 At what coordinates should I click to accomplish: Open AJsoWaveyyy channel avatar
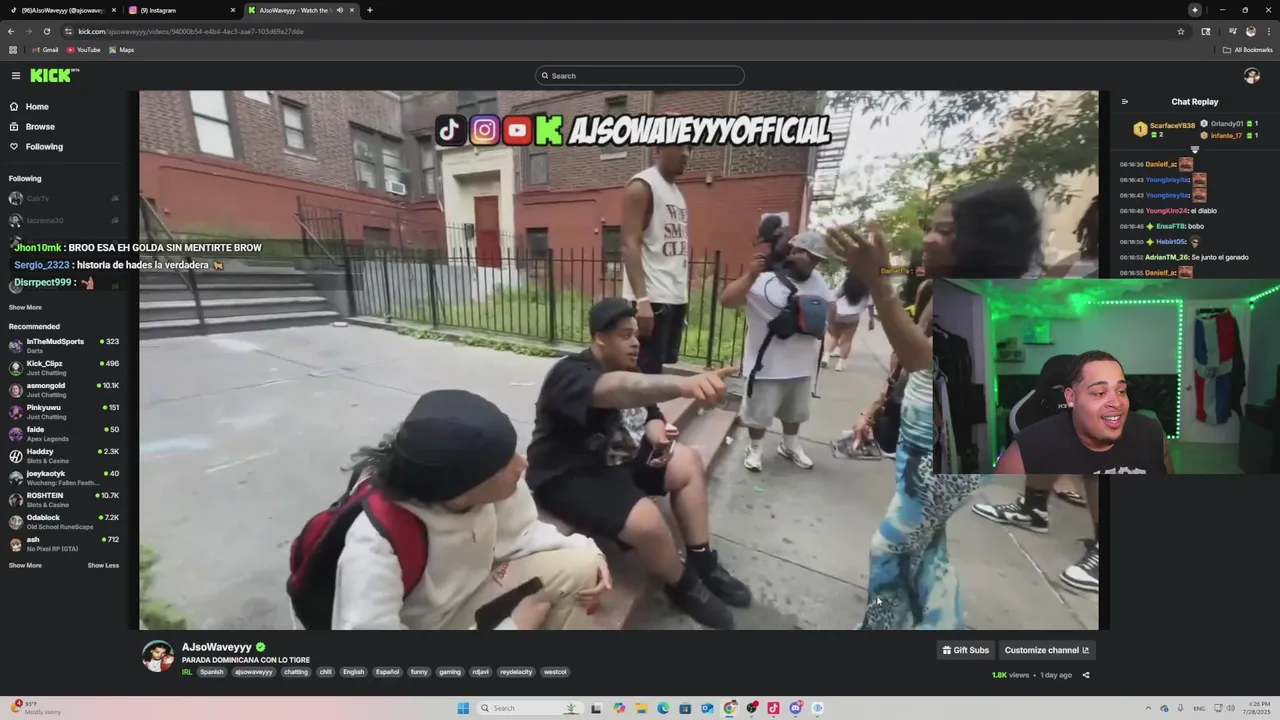(x=157, y=656)
